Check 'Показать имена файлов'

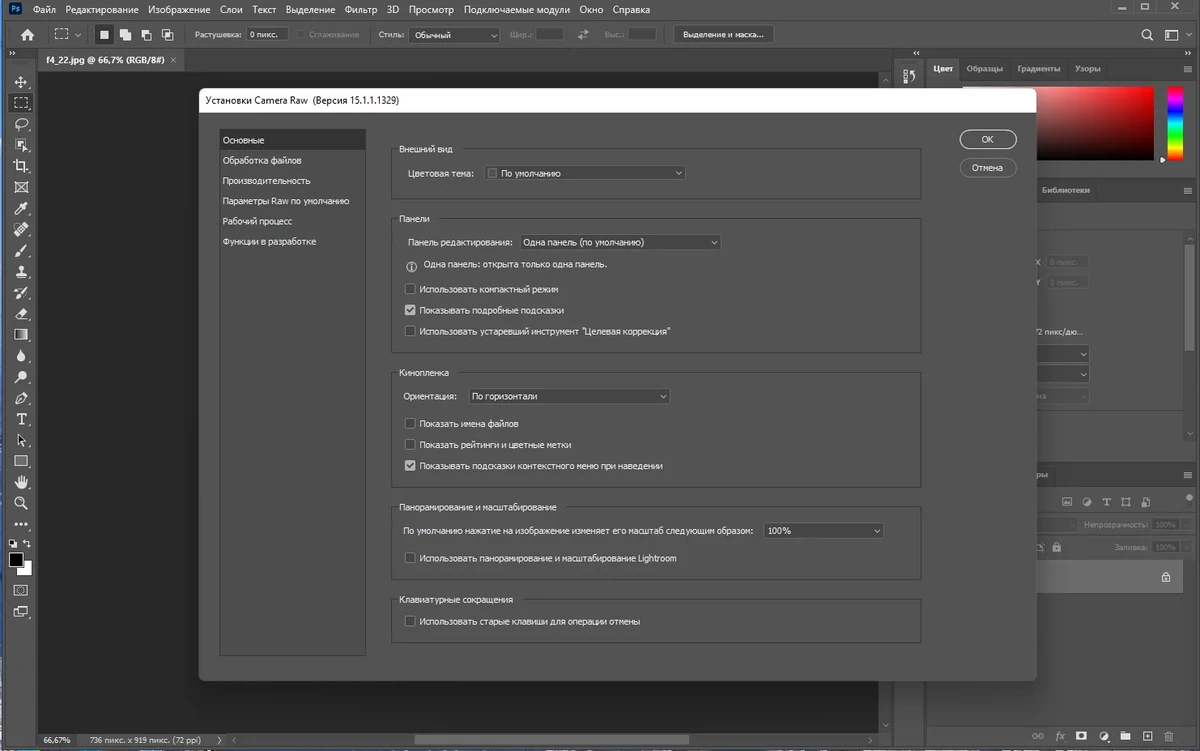410,424
